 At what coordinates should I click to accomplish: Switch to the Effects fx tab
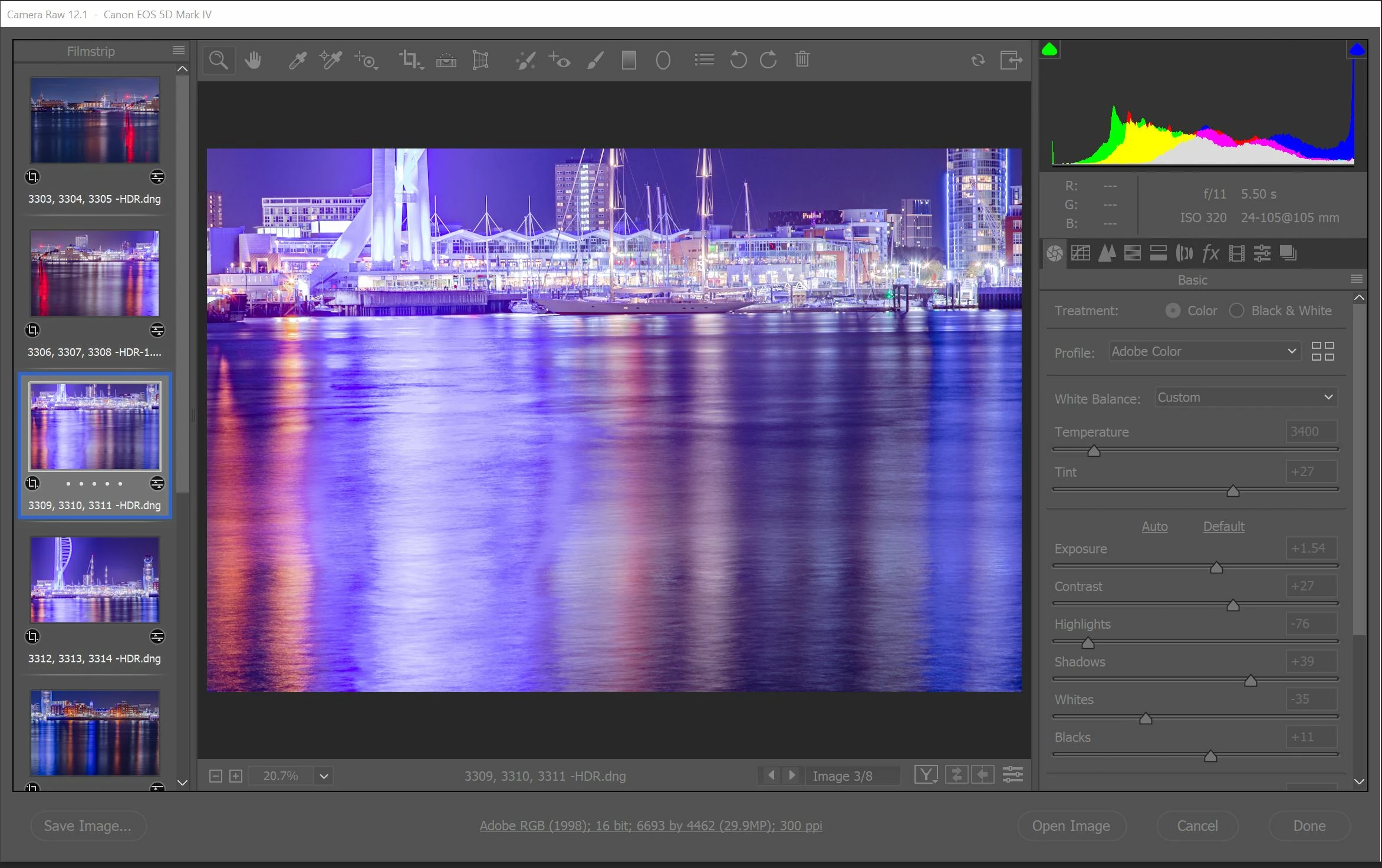pos(1210,253)
